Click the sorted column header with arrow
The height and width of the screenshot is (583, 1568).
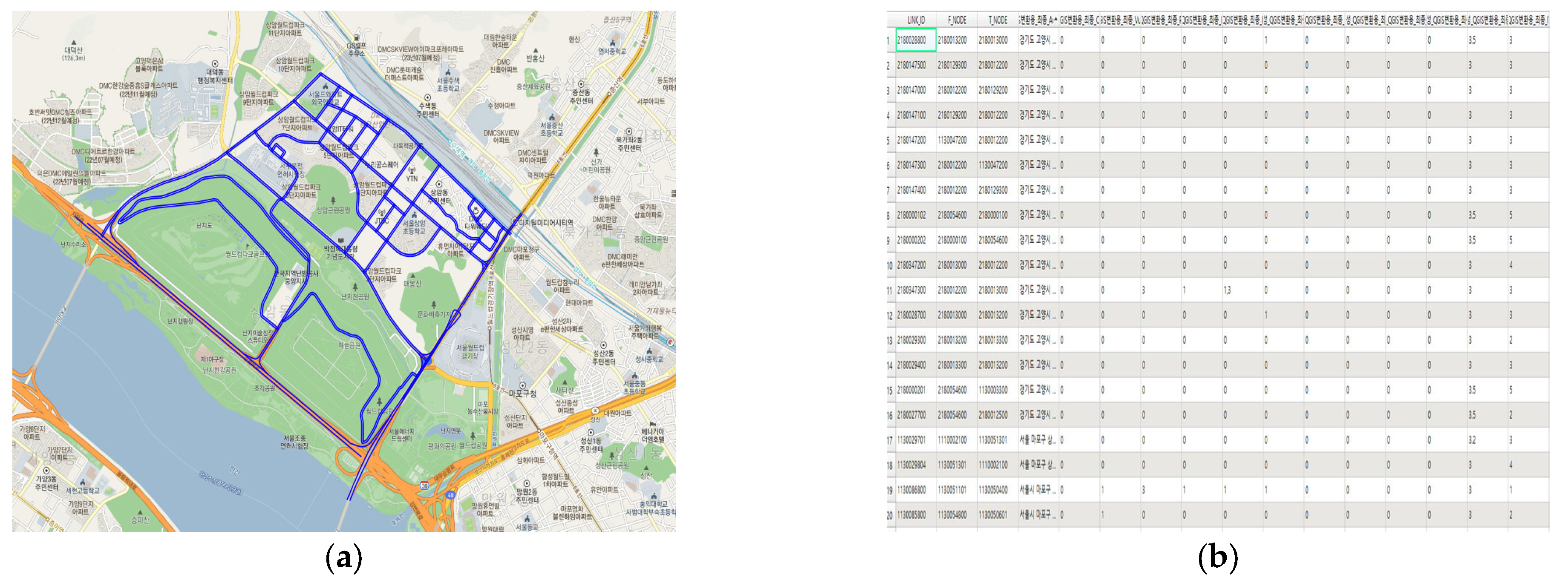[1038, 20]
